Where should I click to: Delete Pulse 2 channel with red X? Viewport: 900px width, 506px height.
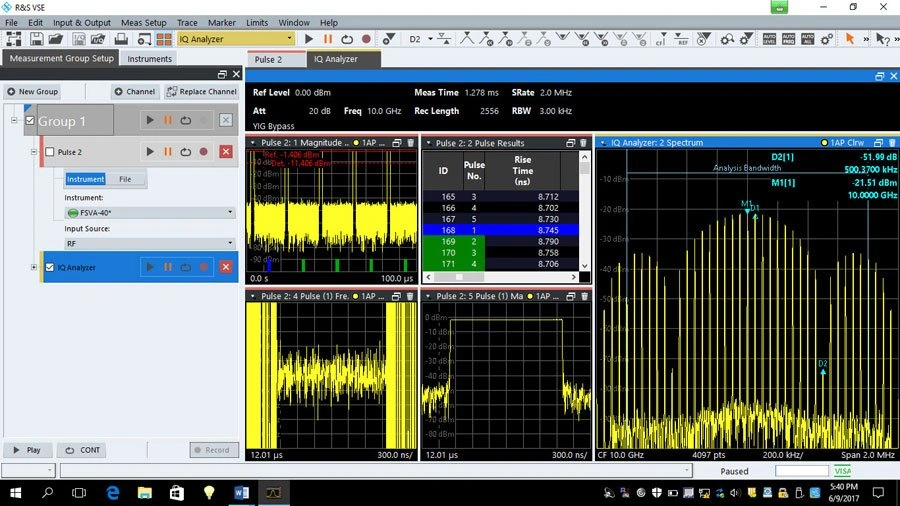tap(226, 152)
